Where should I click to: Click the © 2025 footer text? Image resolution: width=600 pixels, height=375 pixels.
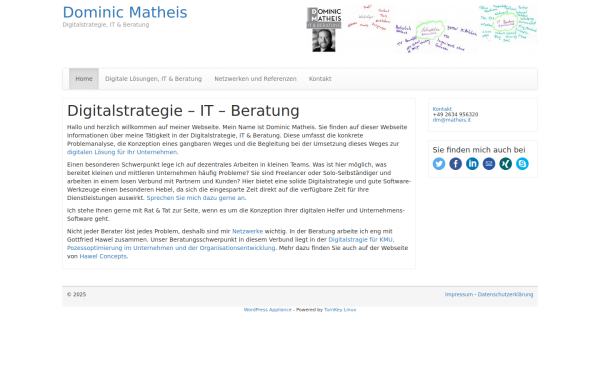[77, 295]
